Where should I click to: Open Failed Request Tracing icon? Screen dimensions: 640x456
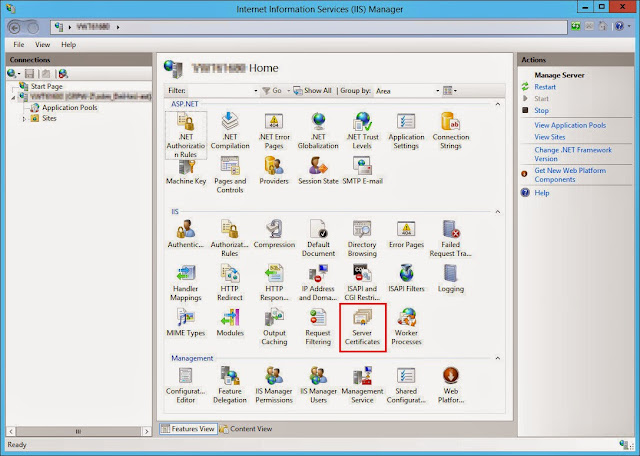click(451, 238)
